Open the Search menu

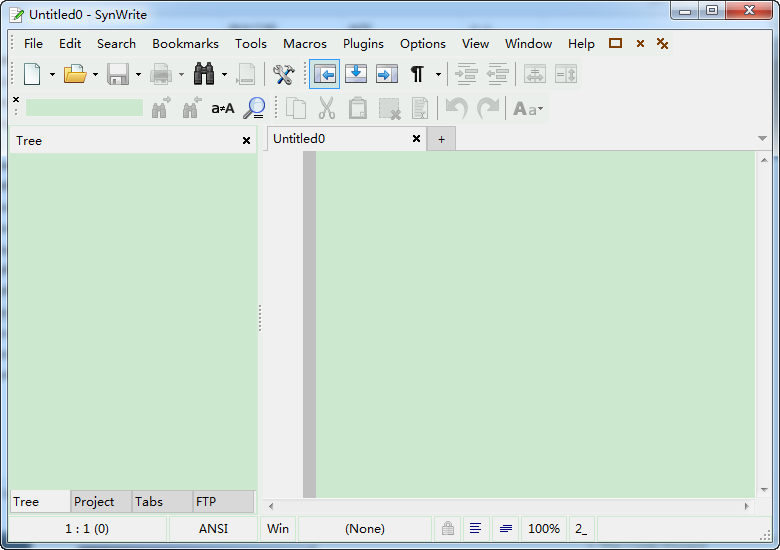click(116, 44)
